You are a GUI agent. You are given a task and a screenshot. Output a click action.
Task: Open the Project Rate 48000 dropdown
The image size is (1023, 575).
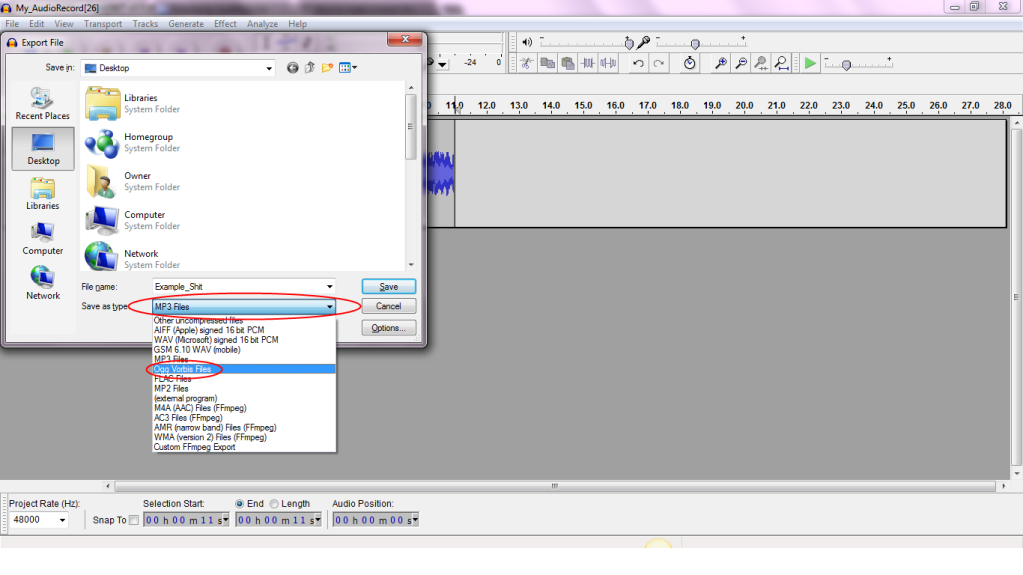coord(62,520)
